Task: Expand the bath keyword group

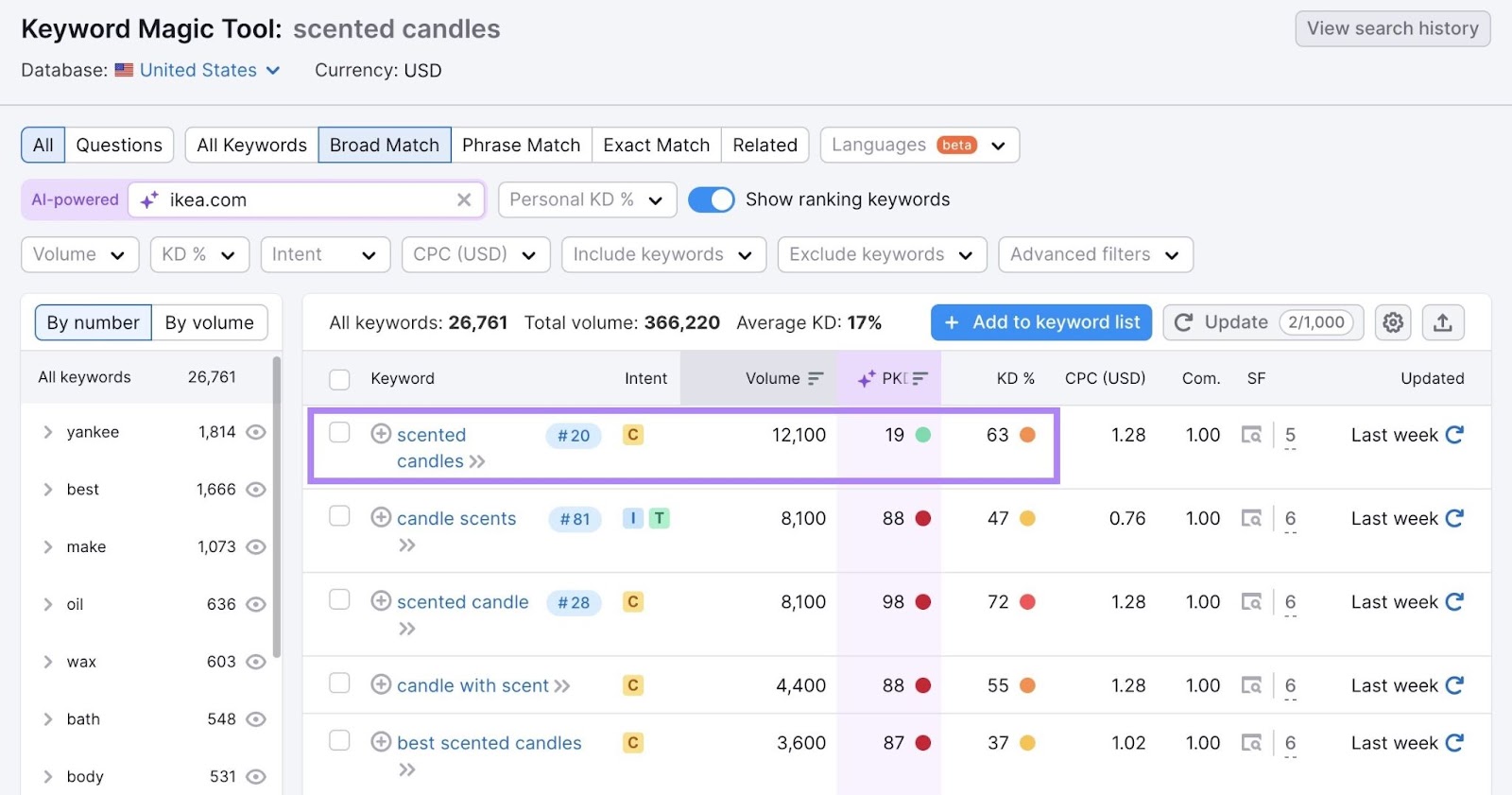Action: [x=48, y=719]
